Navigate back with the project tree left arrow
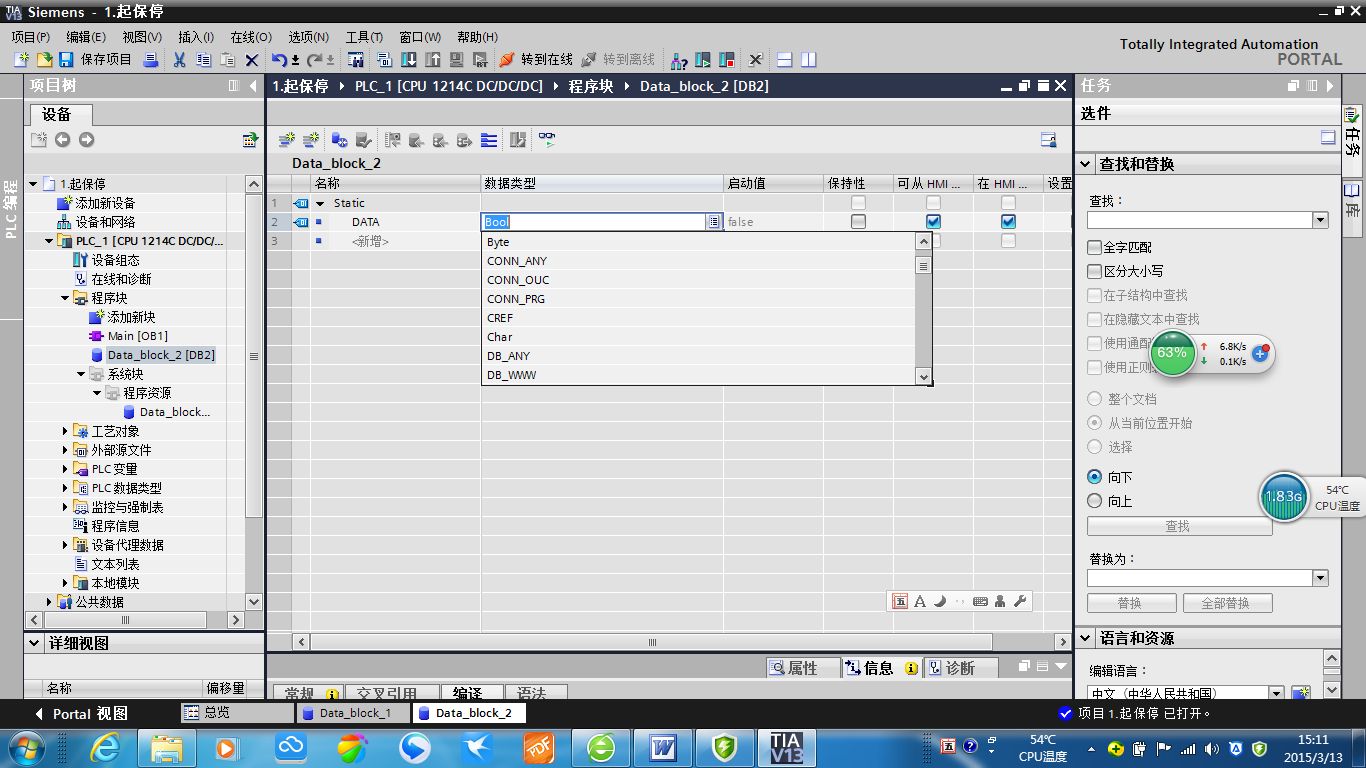This screenshot has height=768, width=1366. pos(62,140)
